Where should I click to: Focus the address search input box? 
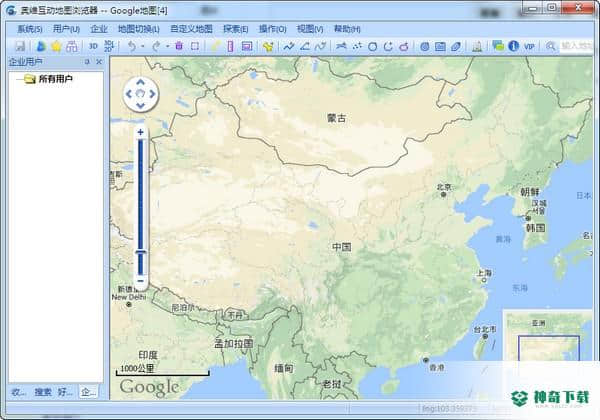(577, 46)
